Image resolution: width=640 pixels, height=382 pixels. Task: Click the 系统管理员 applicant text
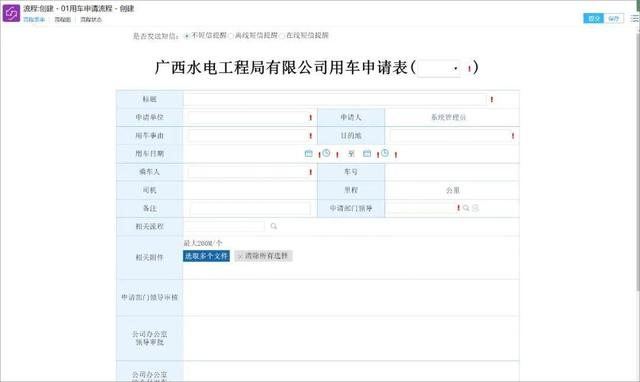click(x=449, y=118)
